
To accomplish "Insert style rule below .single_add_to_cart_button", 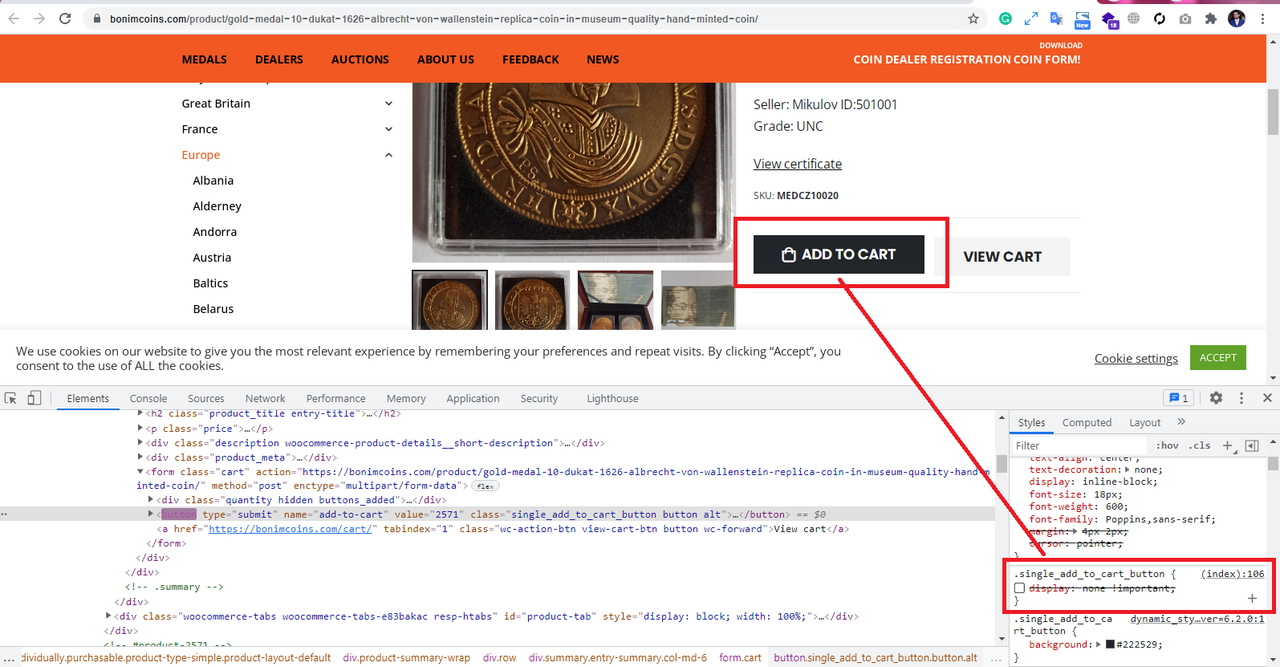I will (1252, 598).
